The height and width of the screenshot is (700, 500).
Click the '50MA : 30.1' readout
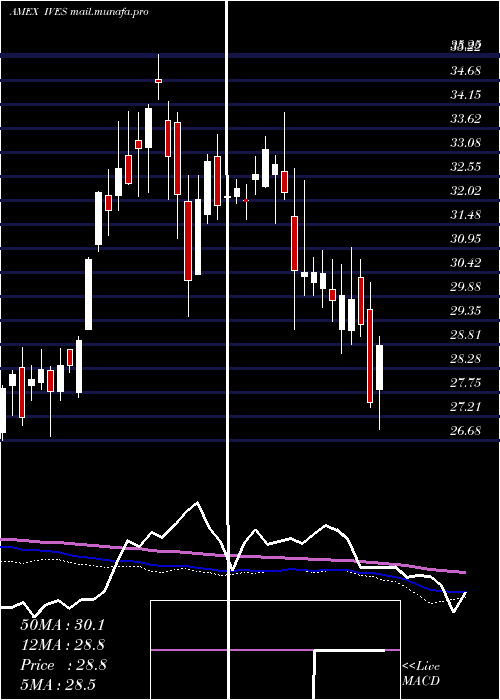click(62, 625)
